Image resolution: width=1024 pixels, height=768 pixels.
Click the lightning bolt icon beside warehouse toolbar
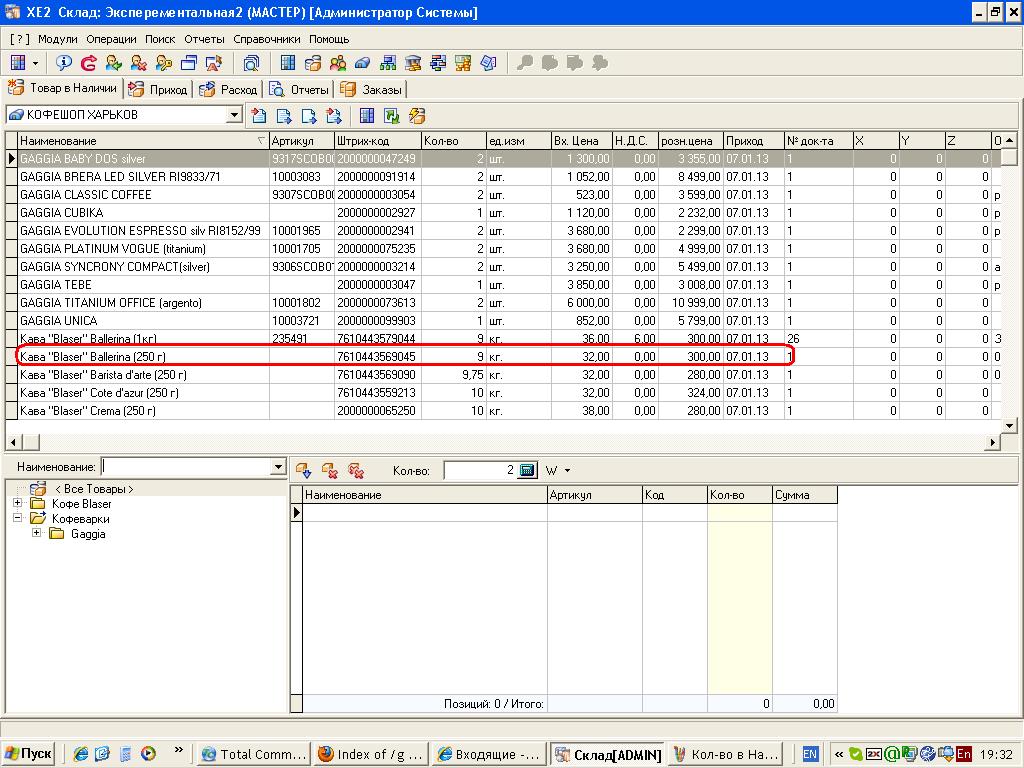[417, 116]
